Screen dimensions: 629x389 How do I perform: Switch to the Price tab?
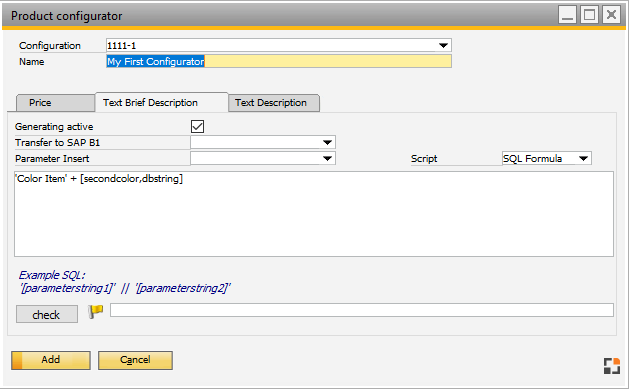(55, 103)
